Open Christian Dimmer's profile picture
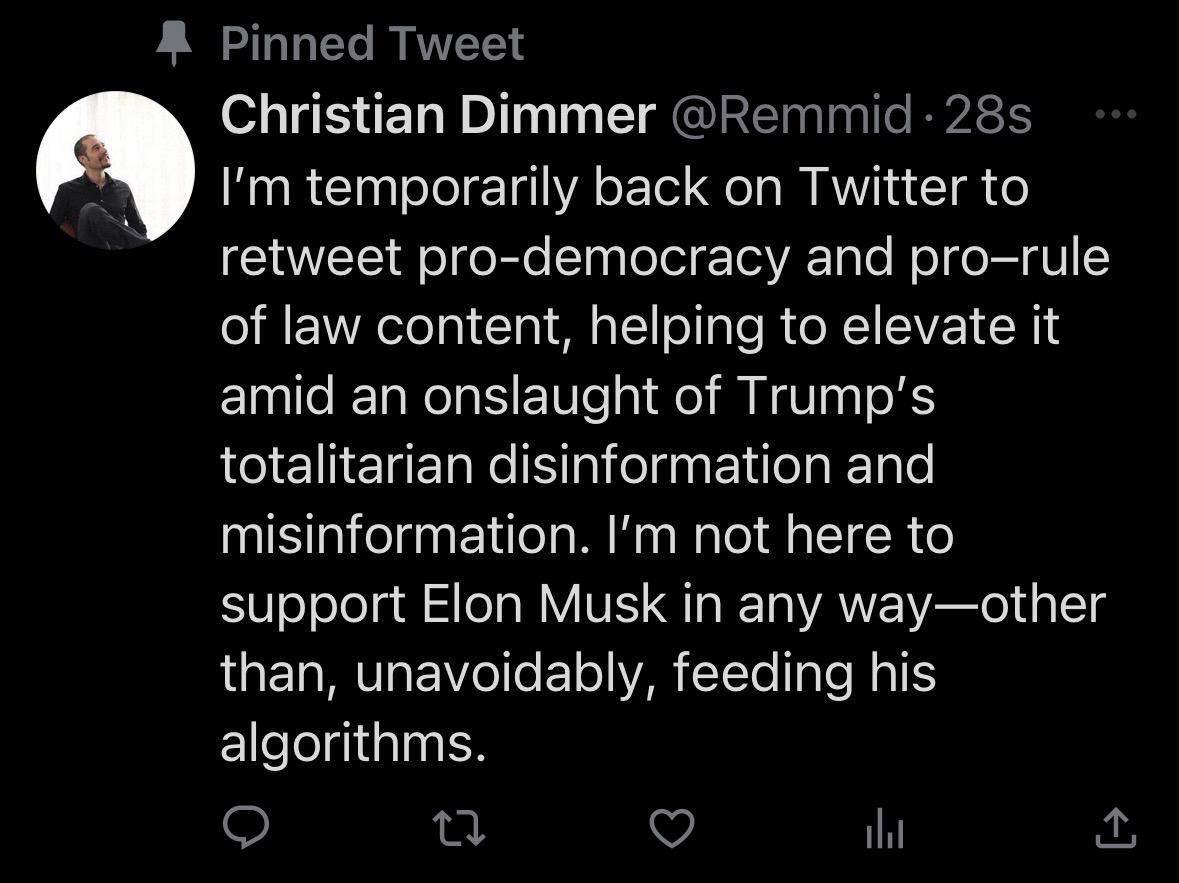Viewport: 1179px width, 883px height. click(x=115, y=171)
